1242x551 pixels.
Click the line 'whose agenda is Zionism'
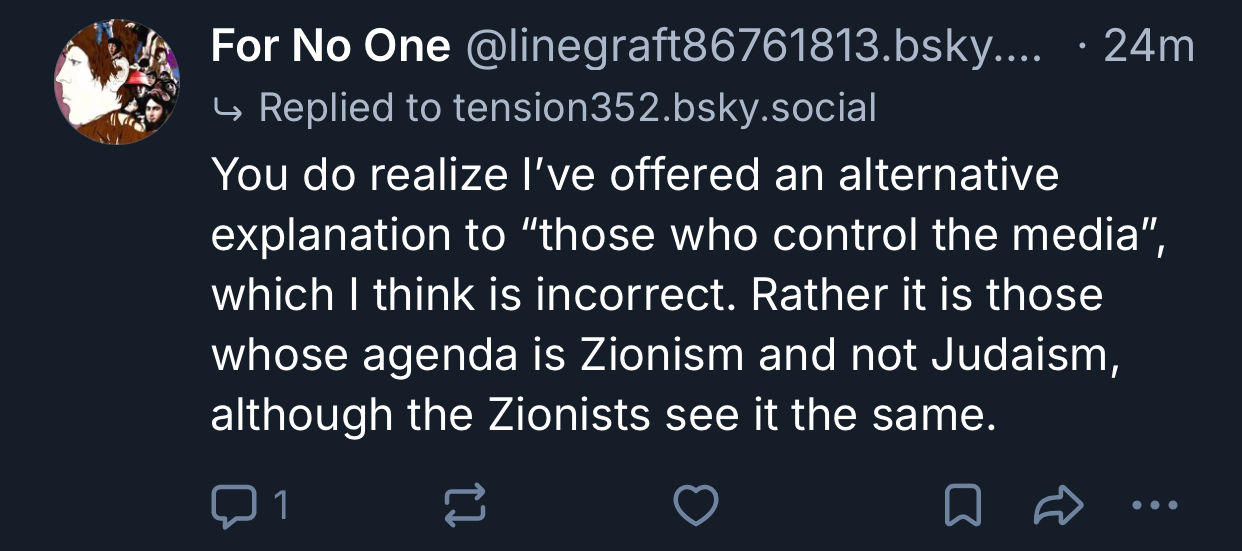pos(664,355)
